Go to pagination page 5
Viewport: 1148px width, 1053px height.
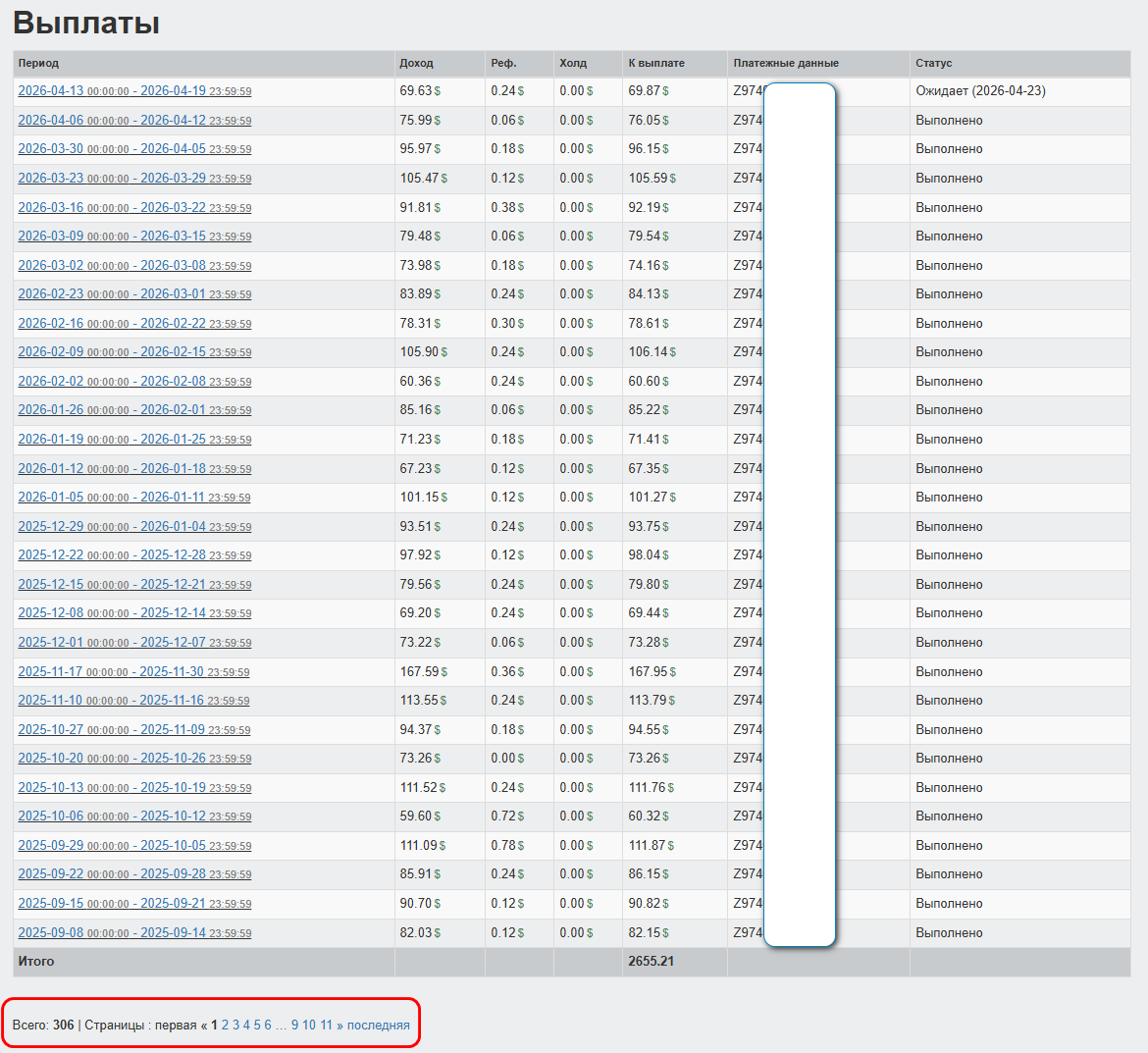point(257,1025)
